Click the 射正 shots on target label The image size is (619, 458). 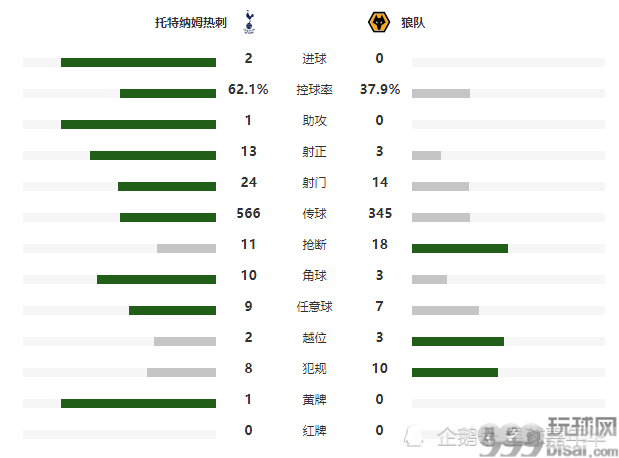pos(315,152)
